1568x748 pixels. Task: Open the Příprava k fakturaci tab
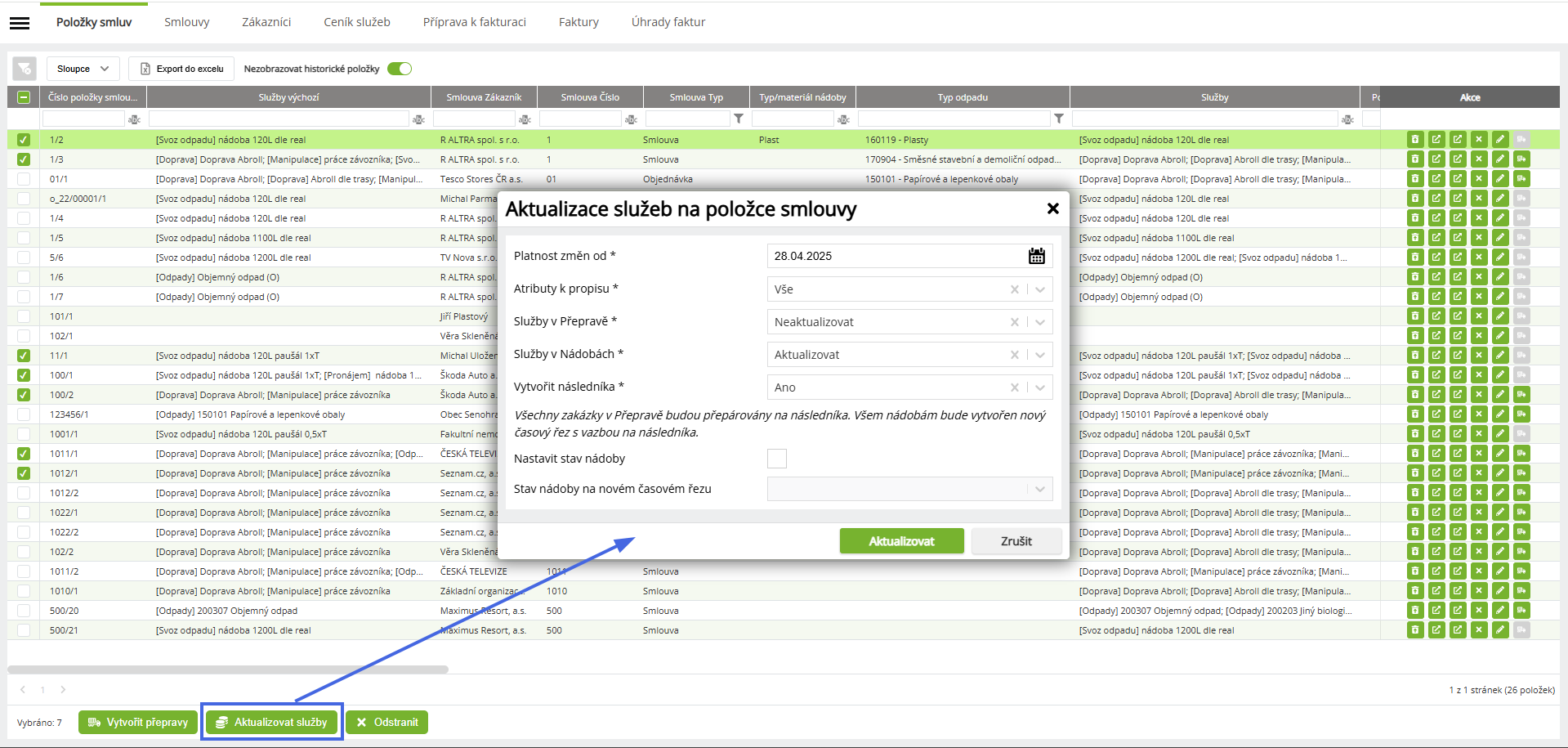click(x=475, y=22)
